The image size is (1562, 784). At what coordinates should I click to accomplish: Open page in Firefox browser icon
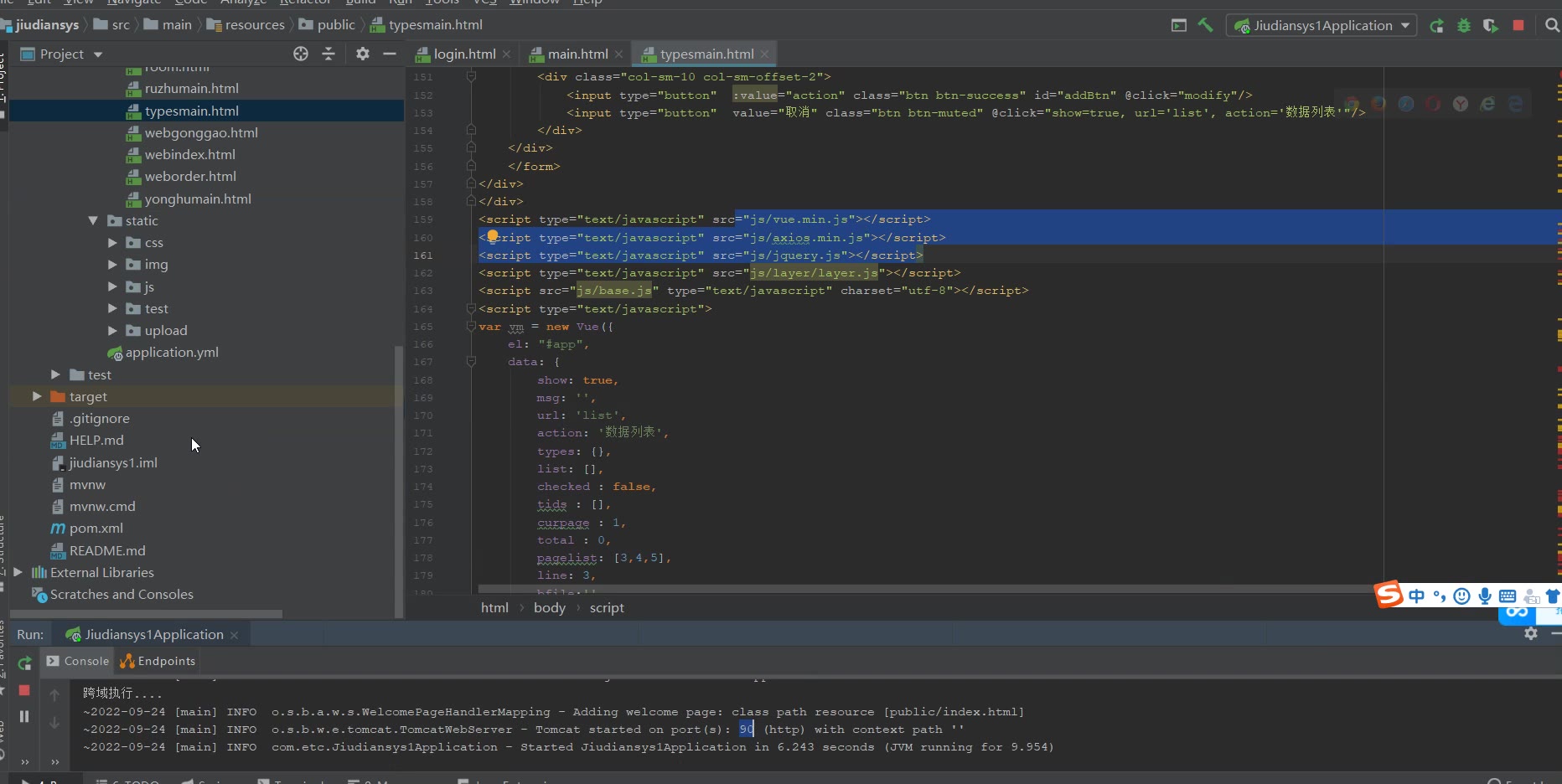[1378, 104]
